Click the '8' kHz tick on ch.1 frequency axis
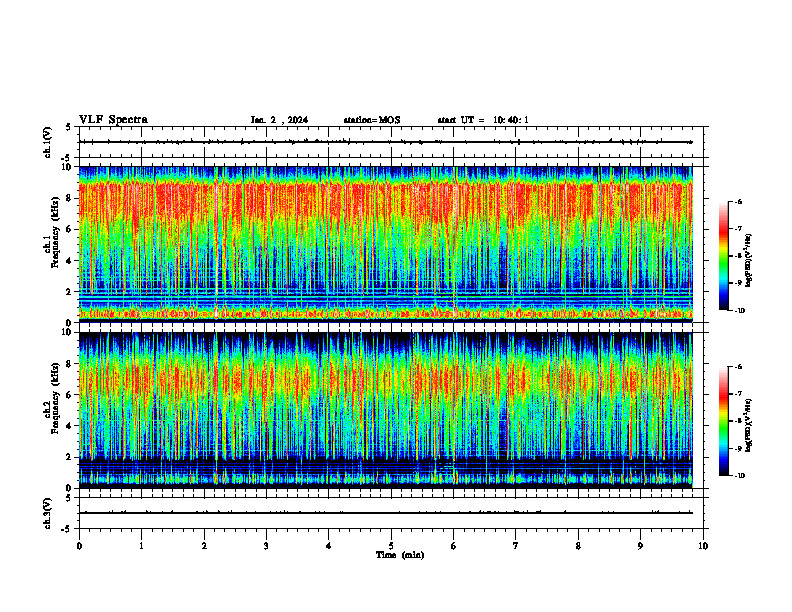Screen dimensions: 792x612 (70, 198)
